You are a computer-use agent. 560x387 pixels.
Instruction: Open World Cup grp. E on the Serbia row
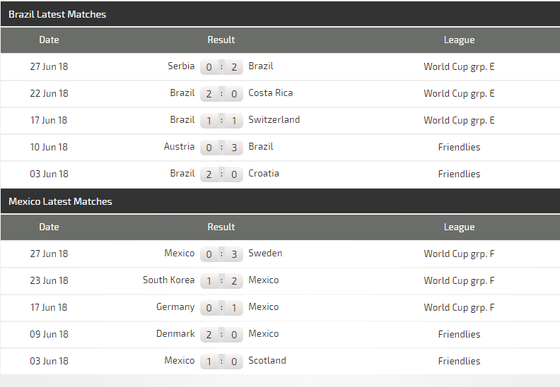click(x=459, y=67)
